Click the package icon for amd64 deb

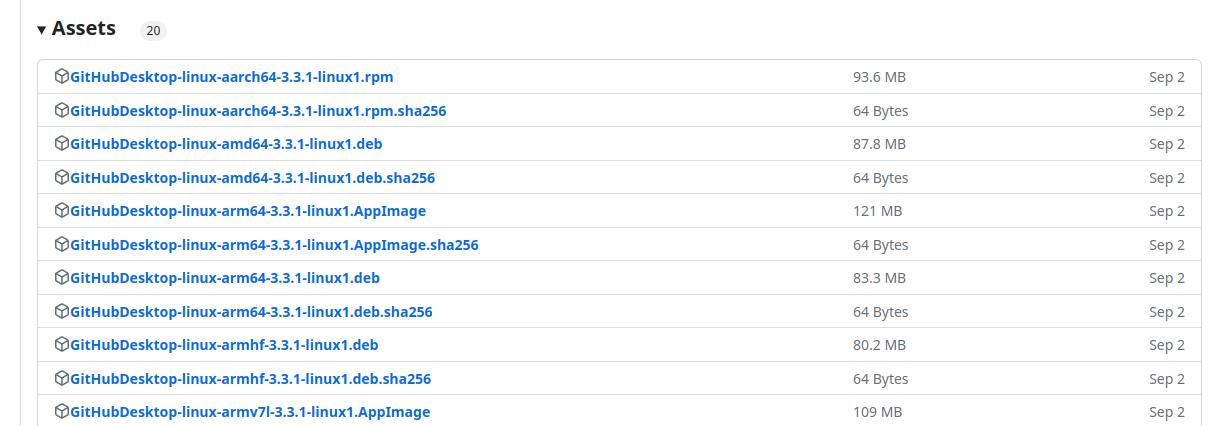[62, 144]
